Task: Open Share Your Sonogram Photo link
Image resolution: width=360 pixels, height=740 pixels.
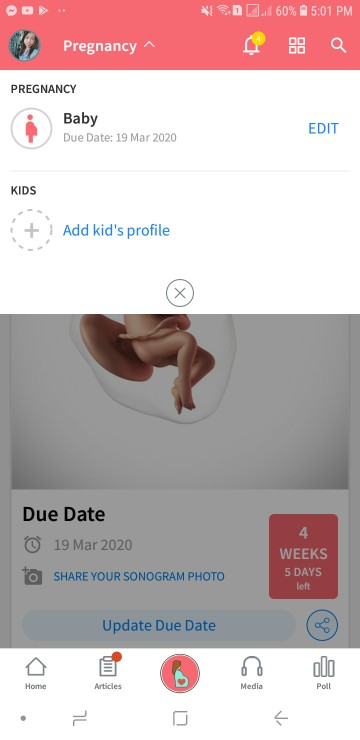Action: 139,576
